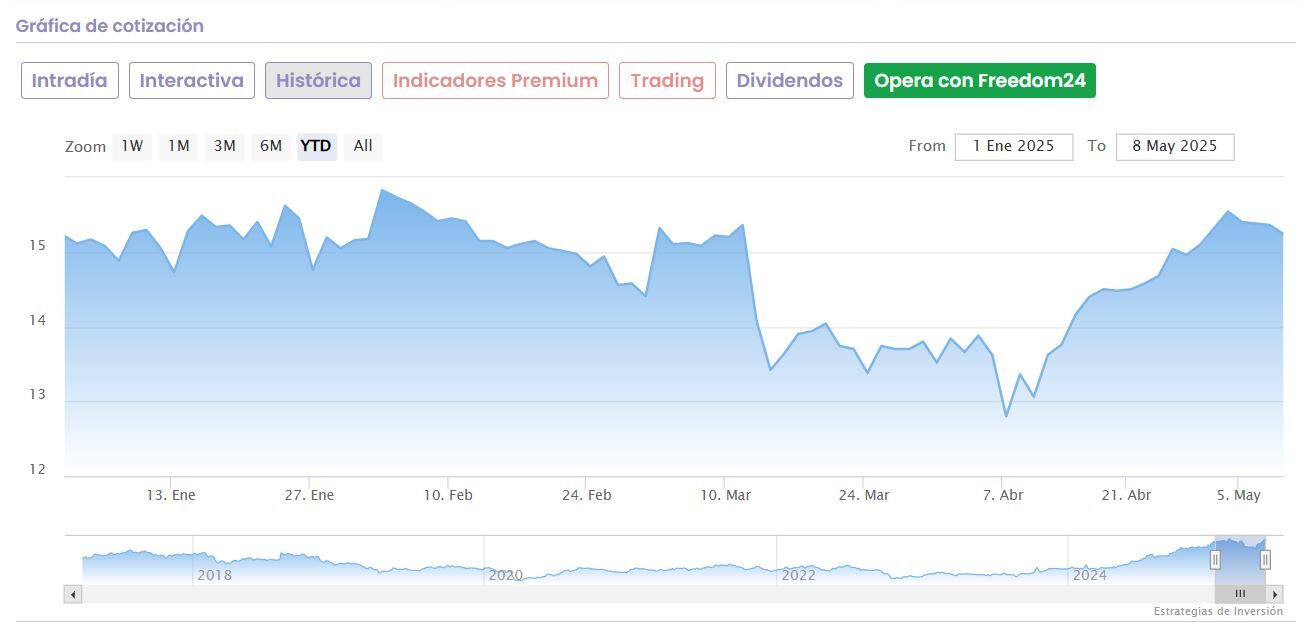Image resolution: width=1305 pixels, height=642 pixels.
Task: Select the 1W zoom range
Action: click(x=132, y=146)
